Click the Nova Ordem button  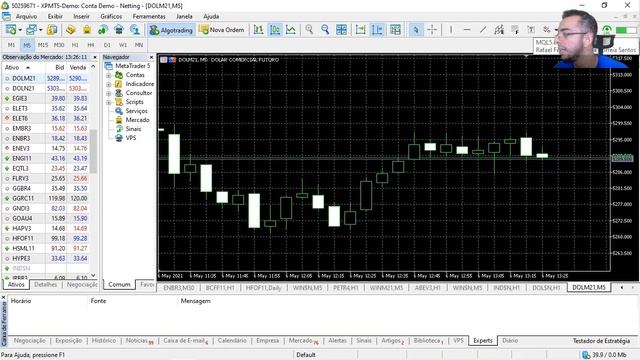coord(222,30)
